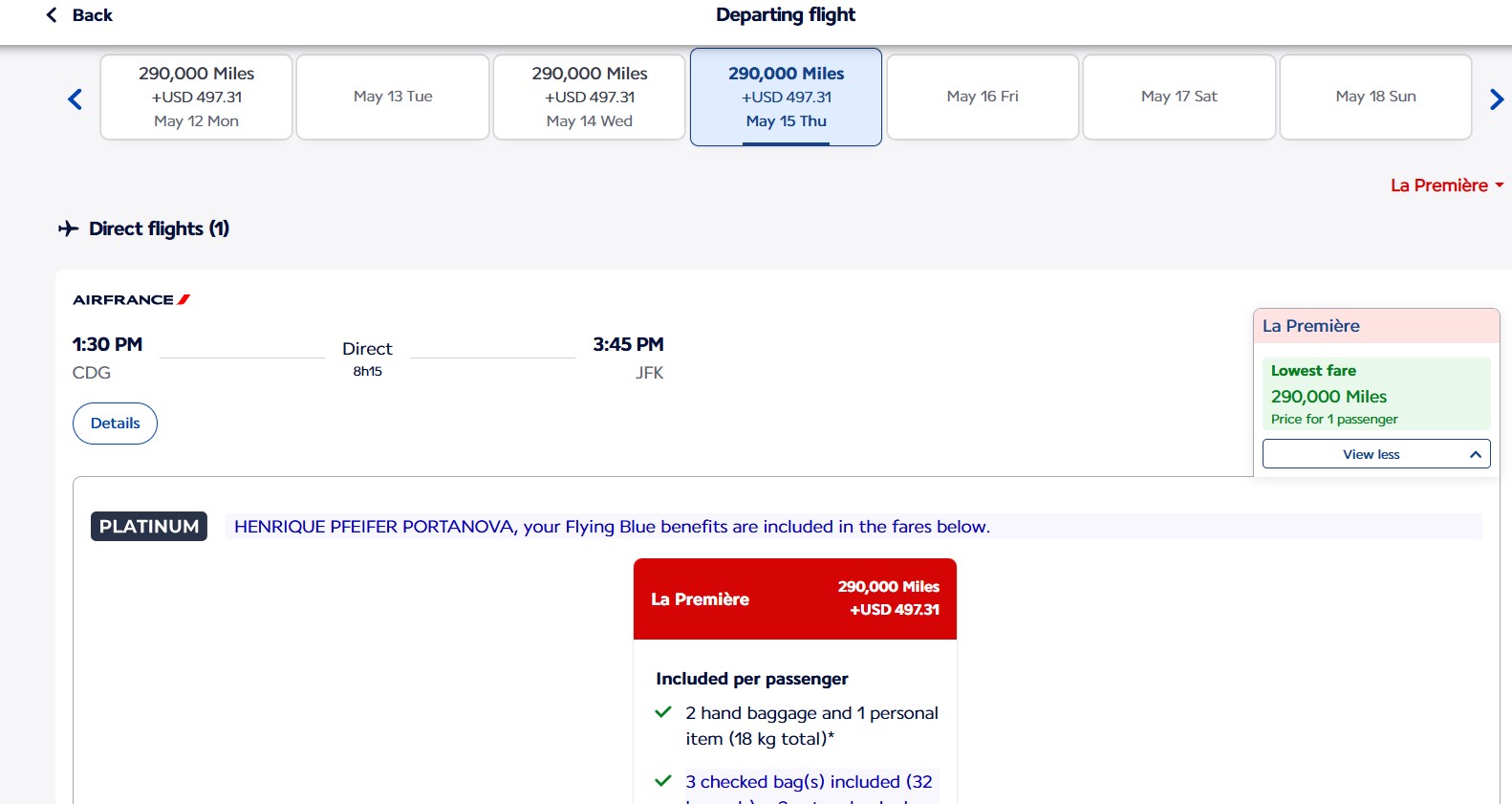Click the Air France logo
Viewport: 1512px width, 804px height.
(132, 300)
